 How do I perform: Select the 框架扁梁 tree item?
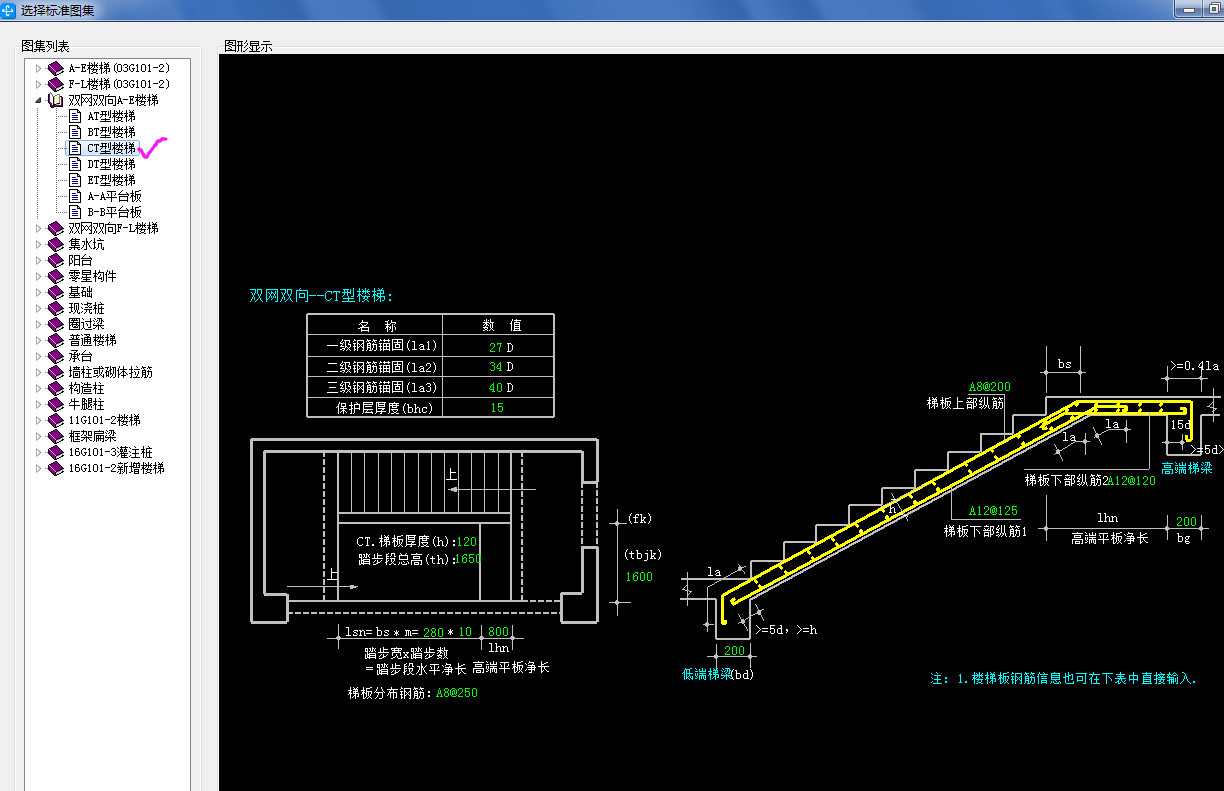[92, 436]
